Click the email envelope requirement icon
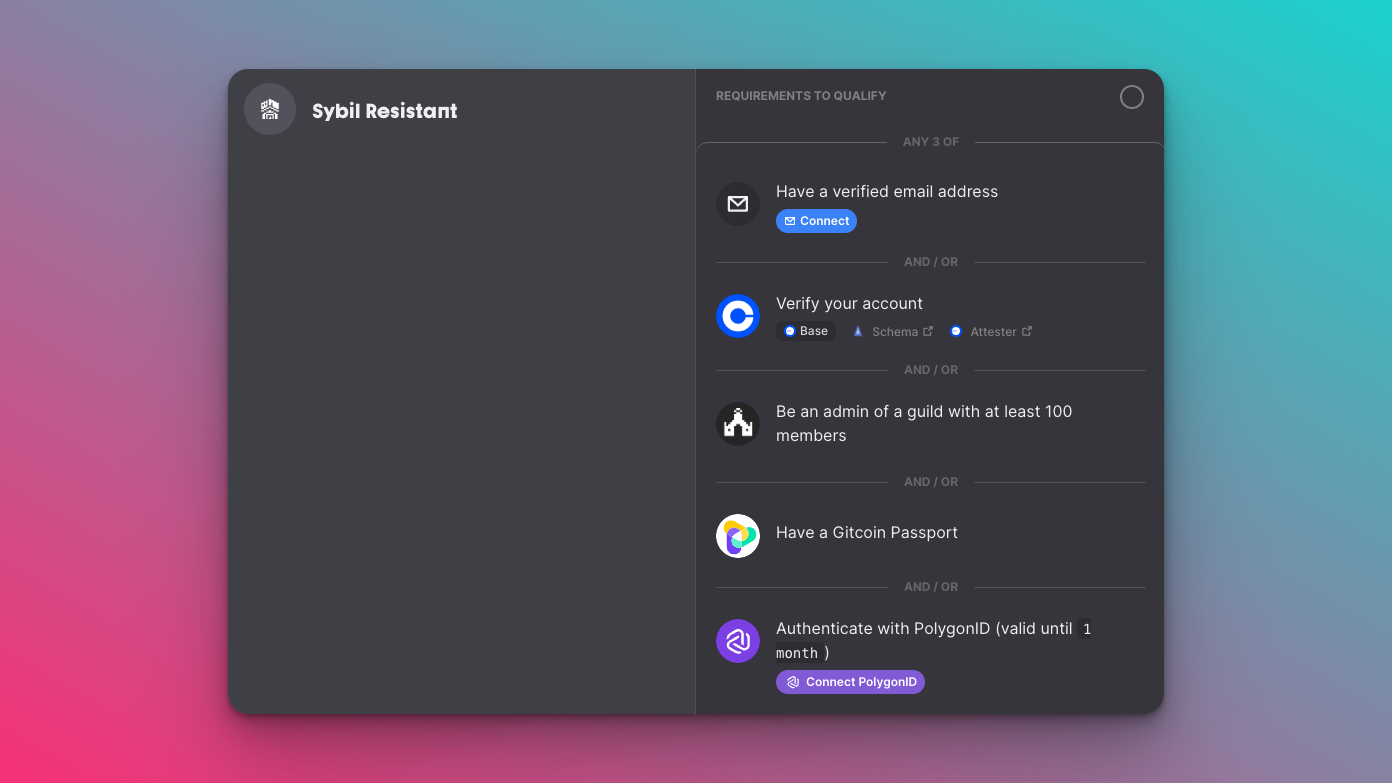 click(738, 204)
